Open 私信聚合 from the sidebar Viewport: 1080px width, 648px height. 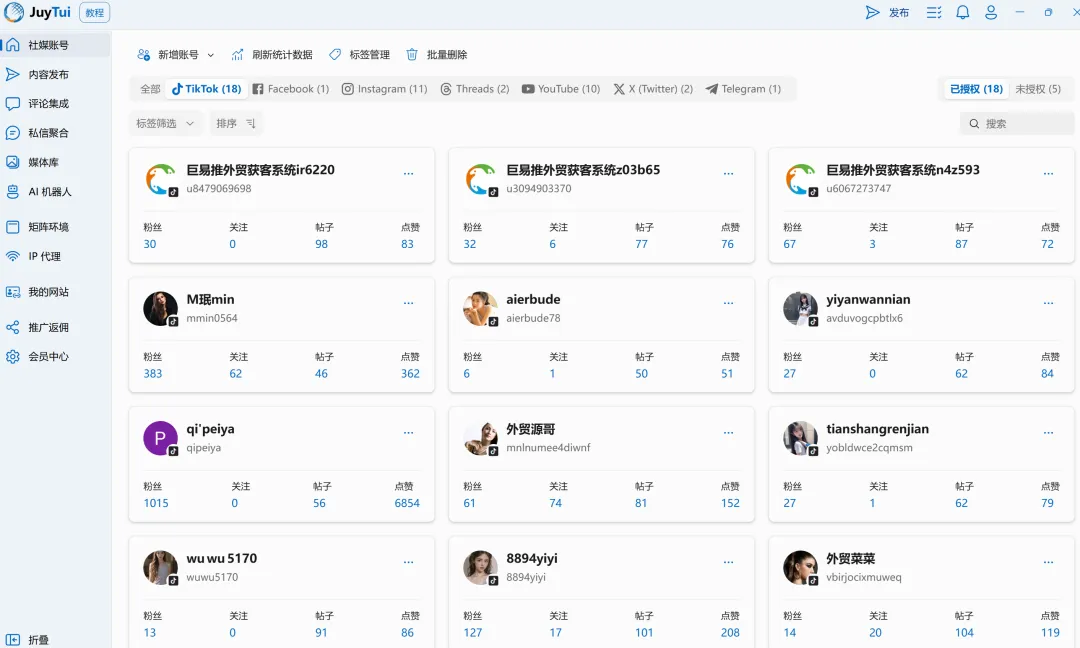tap(49, 131)
